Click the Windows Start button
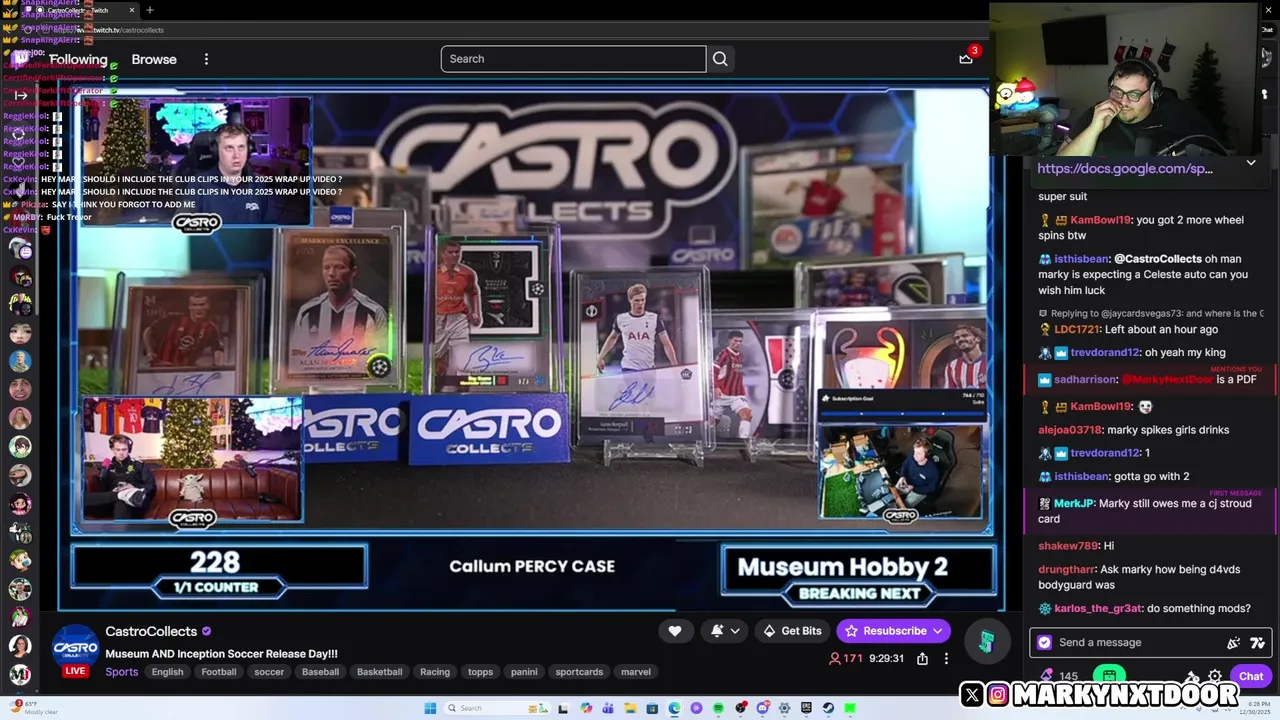Screen dimensions: 1280x720 430,708
